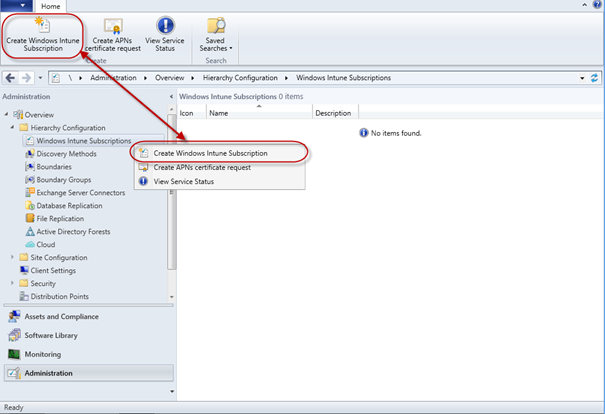
Task: Click Create APNs certificate request ribbon button
Action: (113, 35)
